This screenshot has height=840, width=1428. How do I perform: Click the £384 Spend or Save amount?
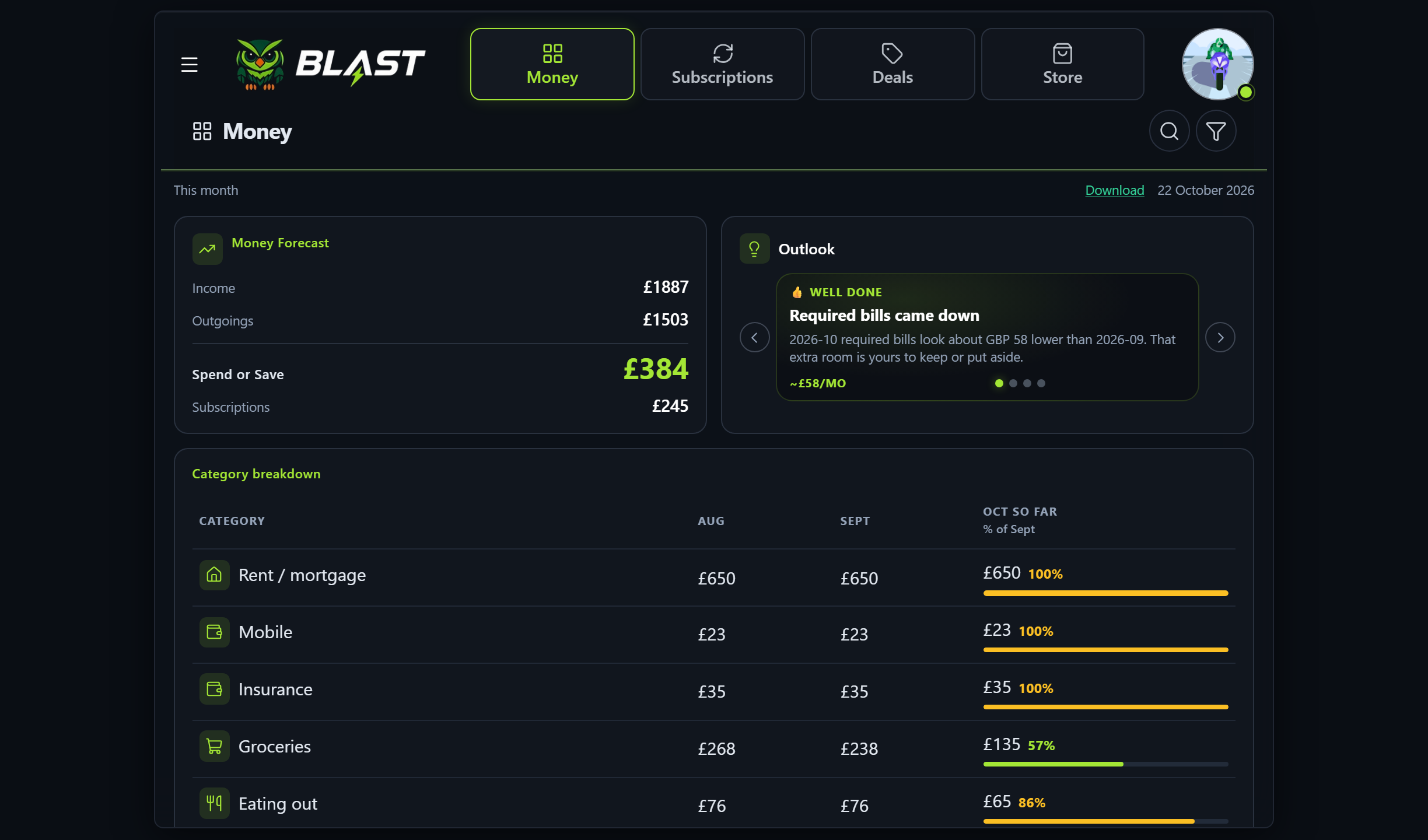tap(656, 369)
